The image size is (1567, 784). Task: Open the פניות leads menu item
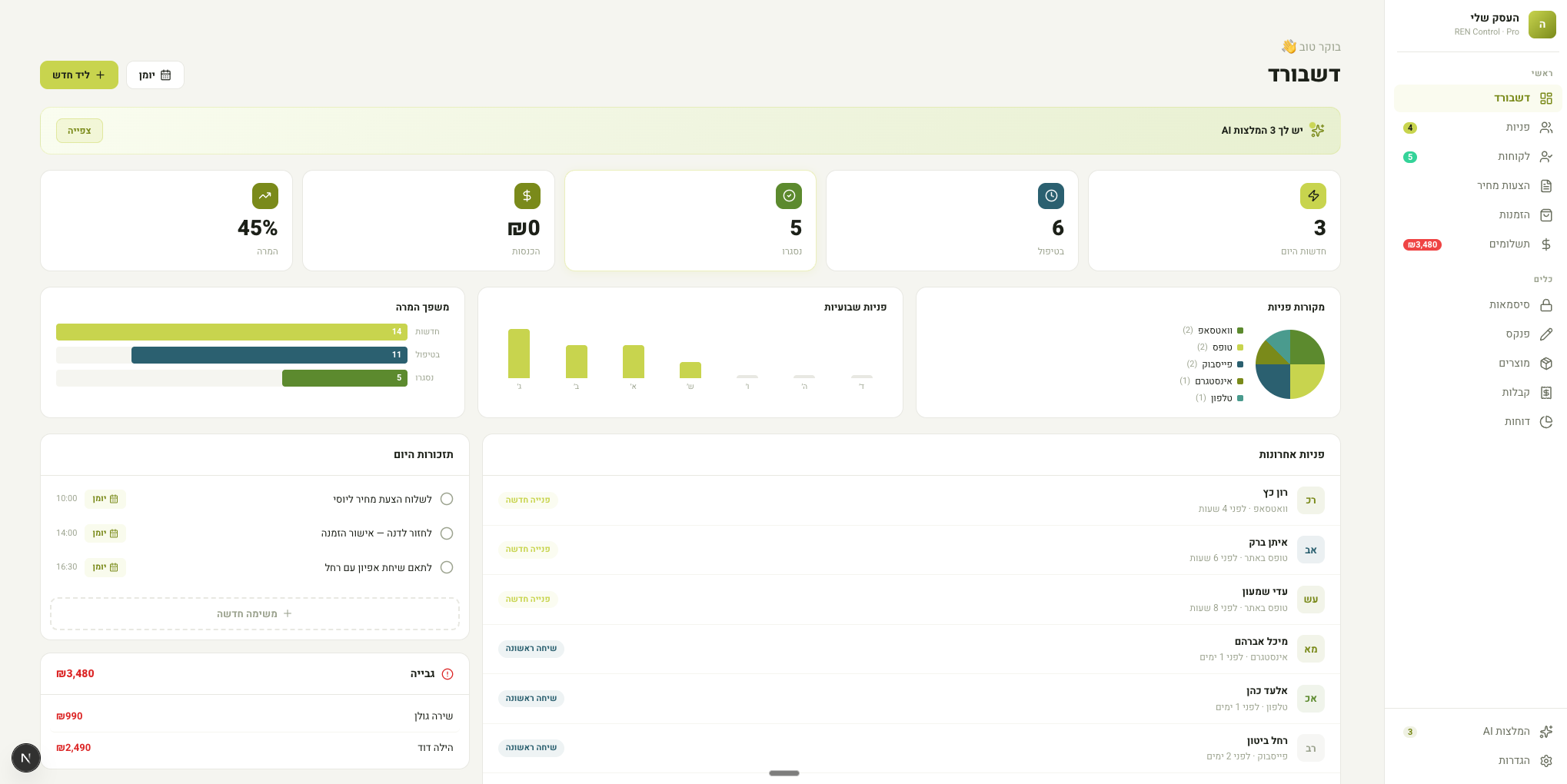[1517, 128]
